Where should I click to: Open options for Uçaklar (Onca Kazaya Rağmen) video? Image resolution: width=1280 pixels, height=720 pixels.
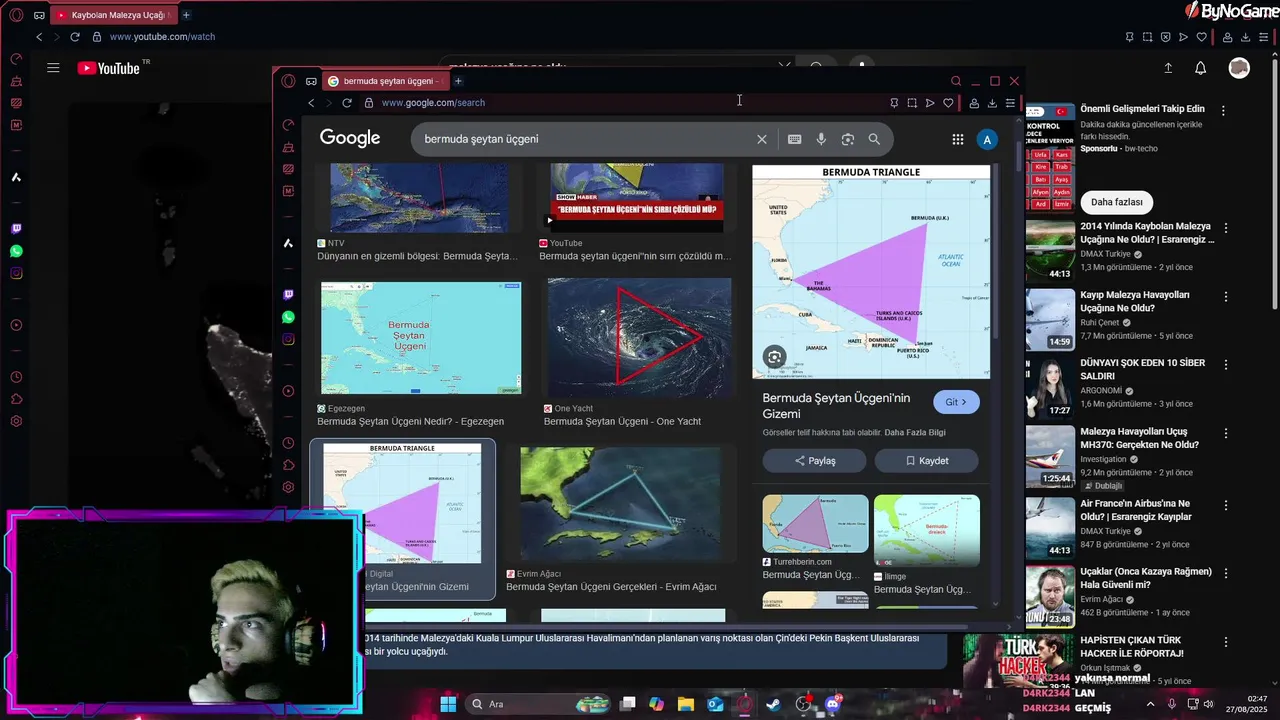(1225, 573)
